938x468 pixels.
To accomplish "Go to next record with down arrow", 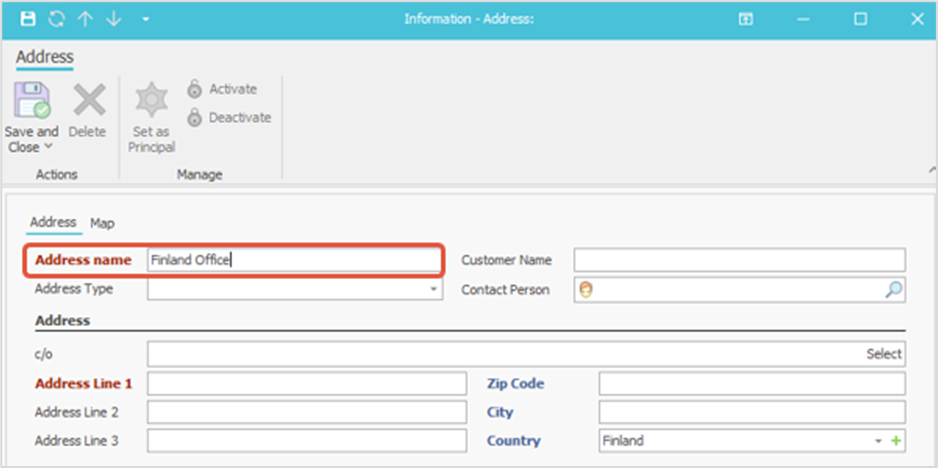I will pyautogui.click(x=113, y=19).
